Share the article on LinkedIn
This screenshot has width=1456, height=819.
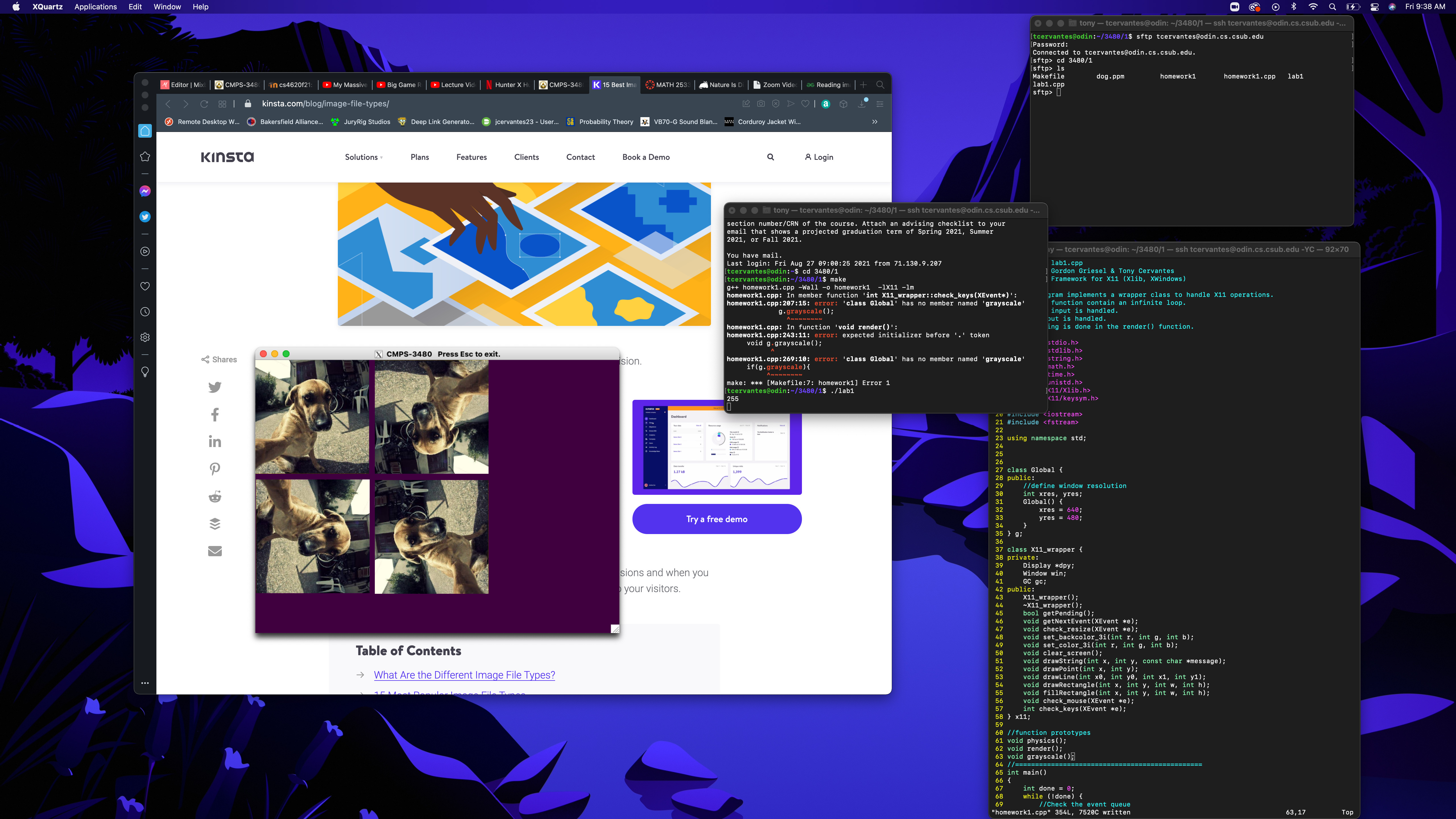(215, 441)
